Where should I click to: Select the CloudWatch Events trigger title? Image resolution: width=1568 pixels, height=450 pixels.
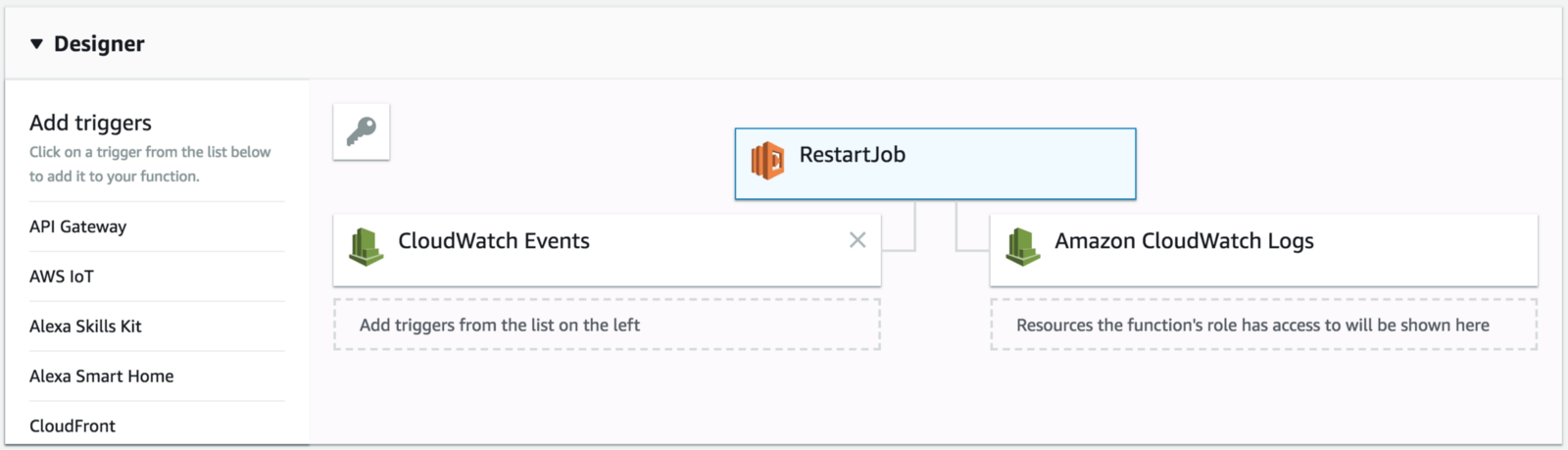[493, 241]
